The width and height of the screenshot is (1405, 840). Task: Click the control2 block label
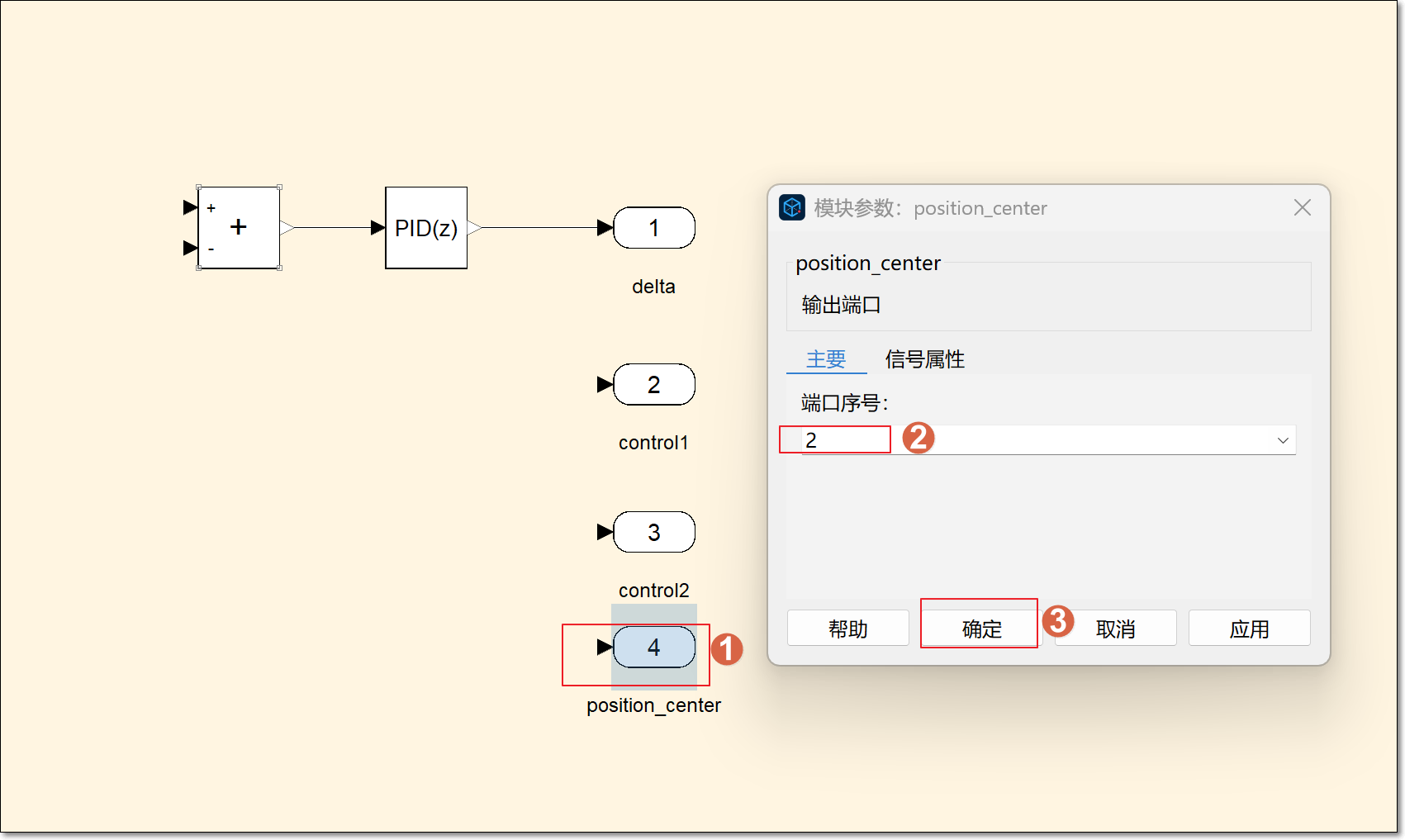click(x=653, y=591)
